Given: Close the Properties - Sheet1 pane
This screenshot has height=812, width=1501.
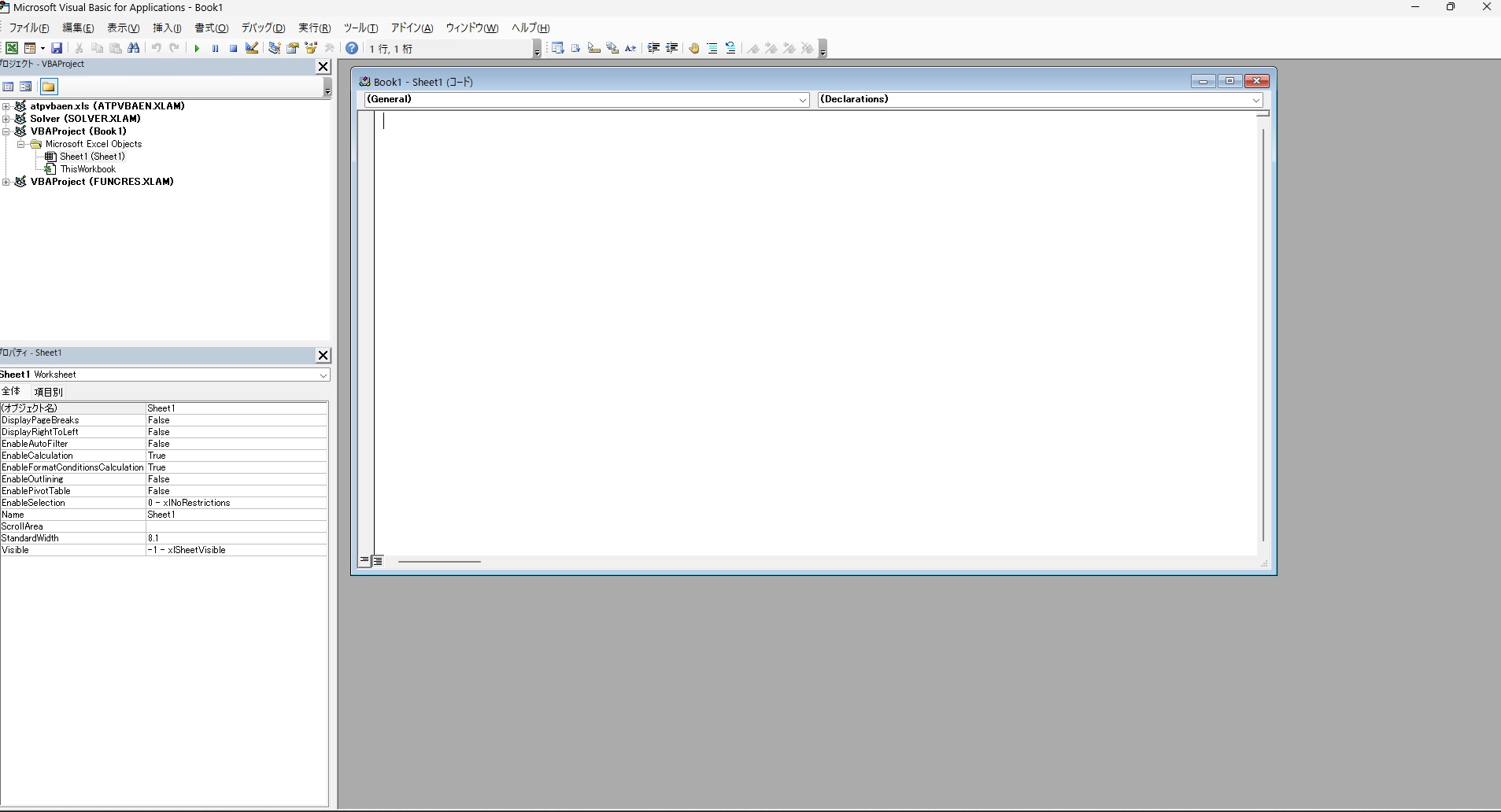Looking at the screenshot, I should pyautogui.click(x=323, y=356).
